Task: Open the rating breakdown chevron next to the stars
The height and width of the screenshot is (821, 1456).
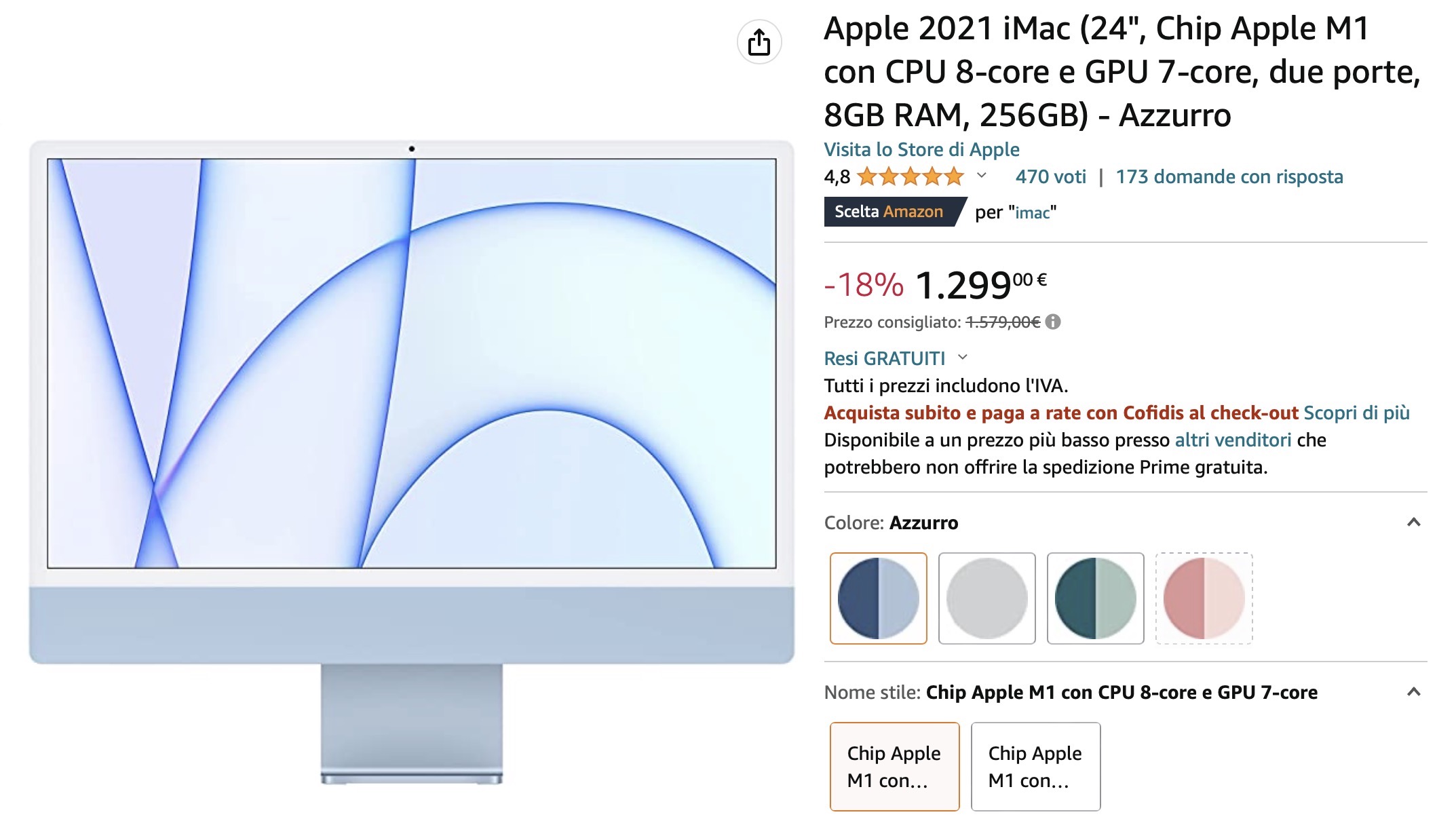Action: point(982,176)
